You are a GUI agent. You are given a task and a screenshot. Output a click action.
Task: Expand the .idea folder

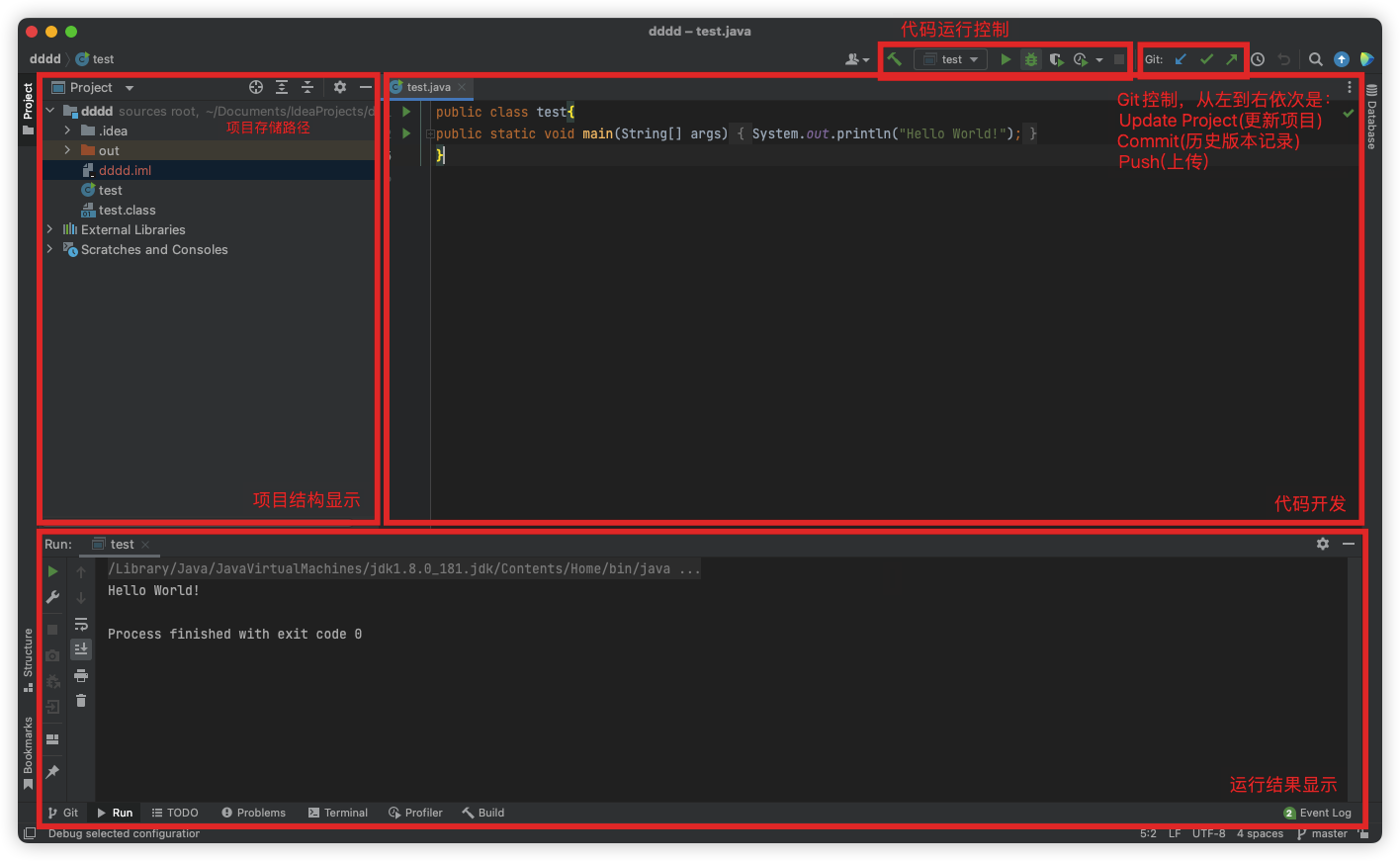pyautogui.click(x=67, y=130)
